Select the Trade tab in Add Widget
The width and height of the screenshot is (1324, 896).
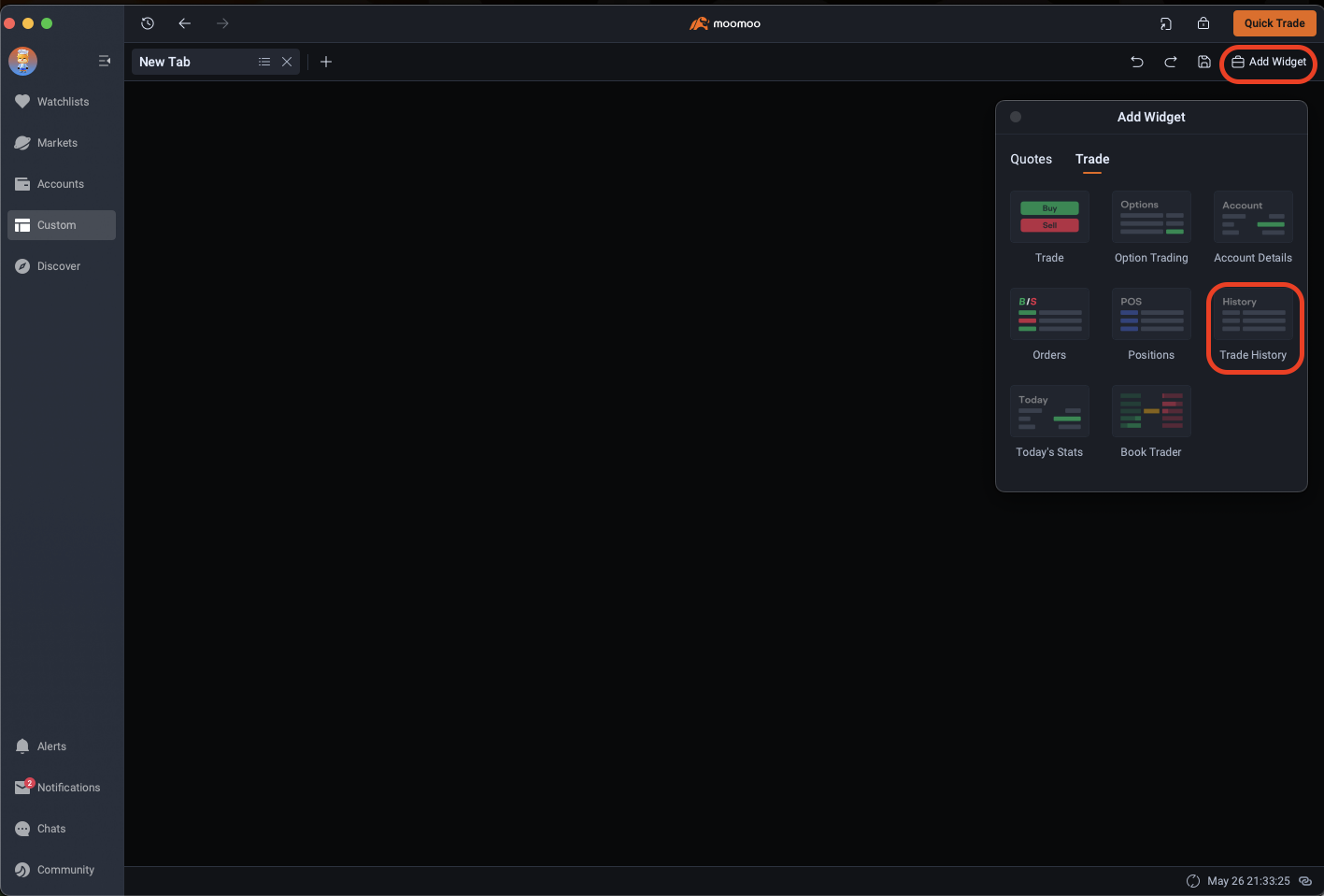point(1091,159)
